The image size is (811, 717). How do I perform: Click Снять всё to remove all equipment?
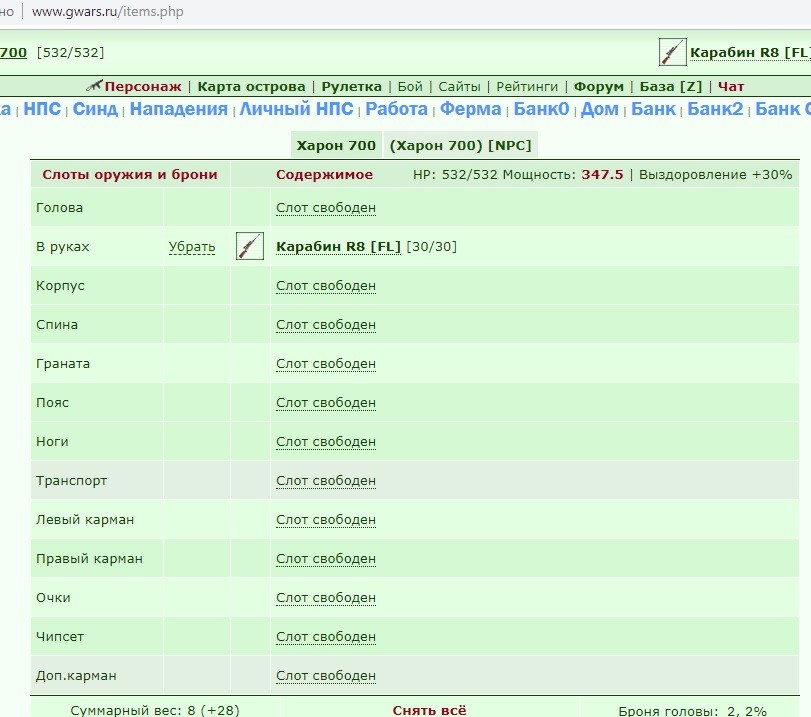429,710
